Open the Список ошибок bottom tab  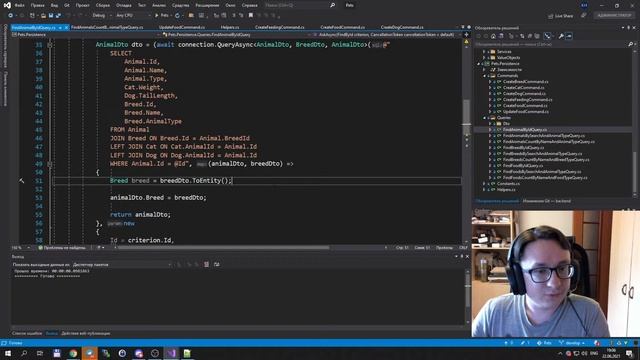[27, 333]
